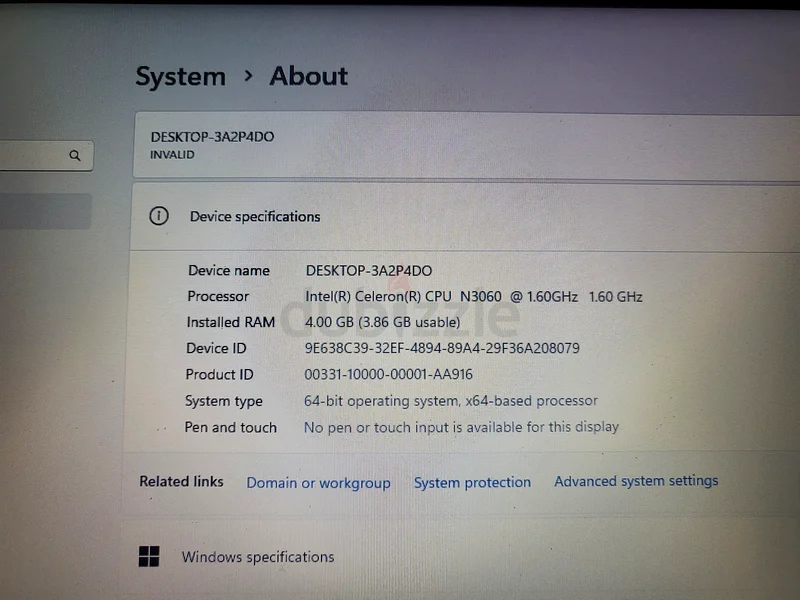Open System protection link
The height and width of the screenshot is (600, 800).
click(472, 482)
